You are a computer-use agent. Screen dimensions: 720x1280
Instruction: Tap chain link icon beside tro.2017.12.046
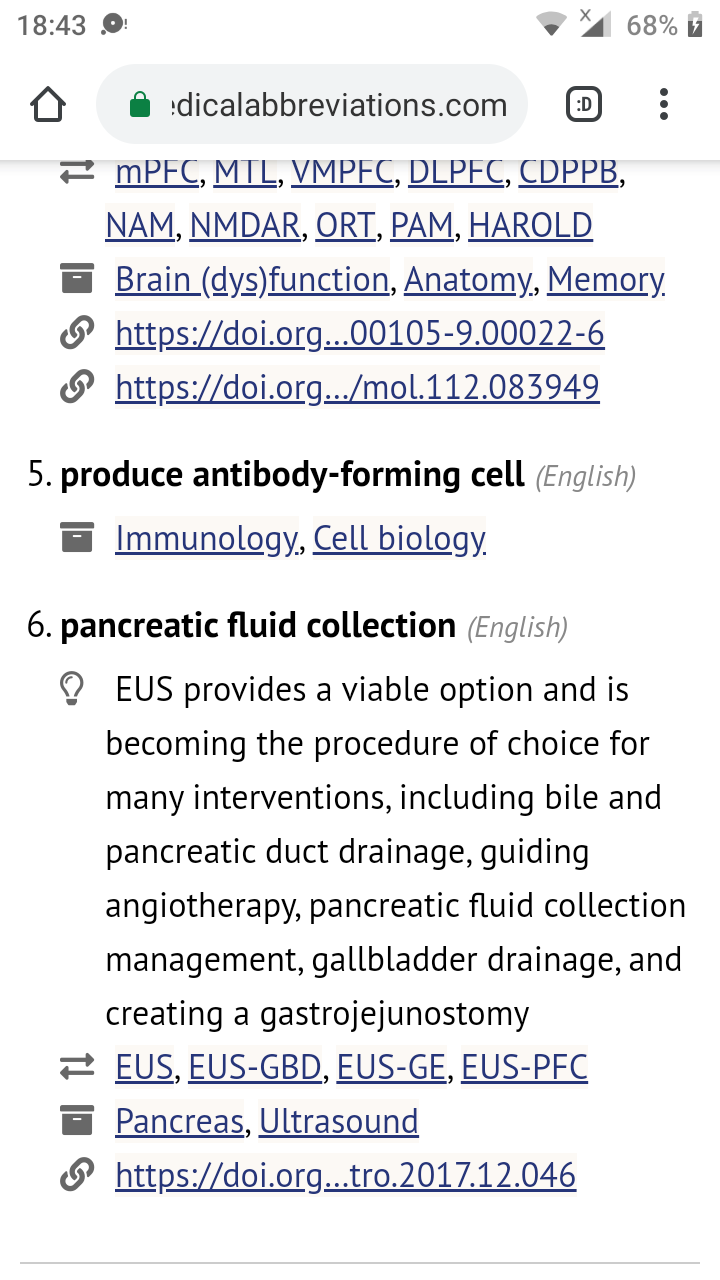tap(76, 1174)
